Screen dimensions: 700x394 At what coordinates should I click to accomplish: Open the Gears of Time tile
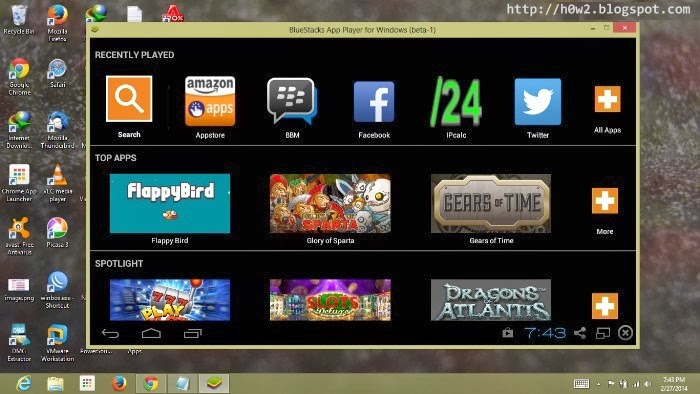pyautogui.click(x=491, y=203)
